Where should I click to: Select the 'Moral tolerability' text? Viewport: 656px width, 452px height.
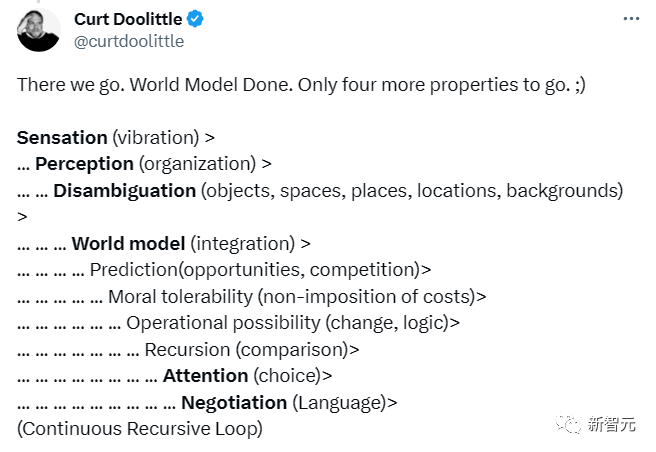(180, 297)
